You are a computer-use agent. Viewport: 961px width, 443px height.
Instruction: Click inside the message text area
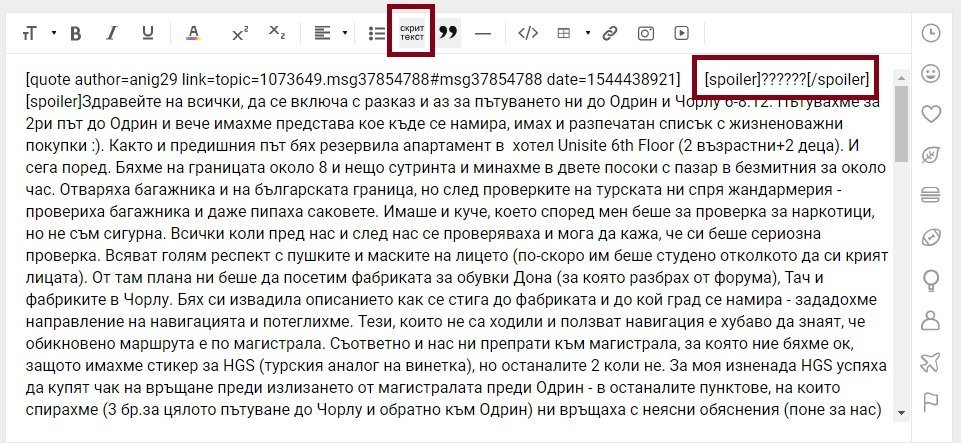pyautogui.click(x=457, y=245)
